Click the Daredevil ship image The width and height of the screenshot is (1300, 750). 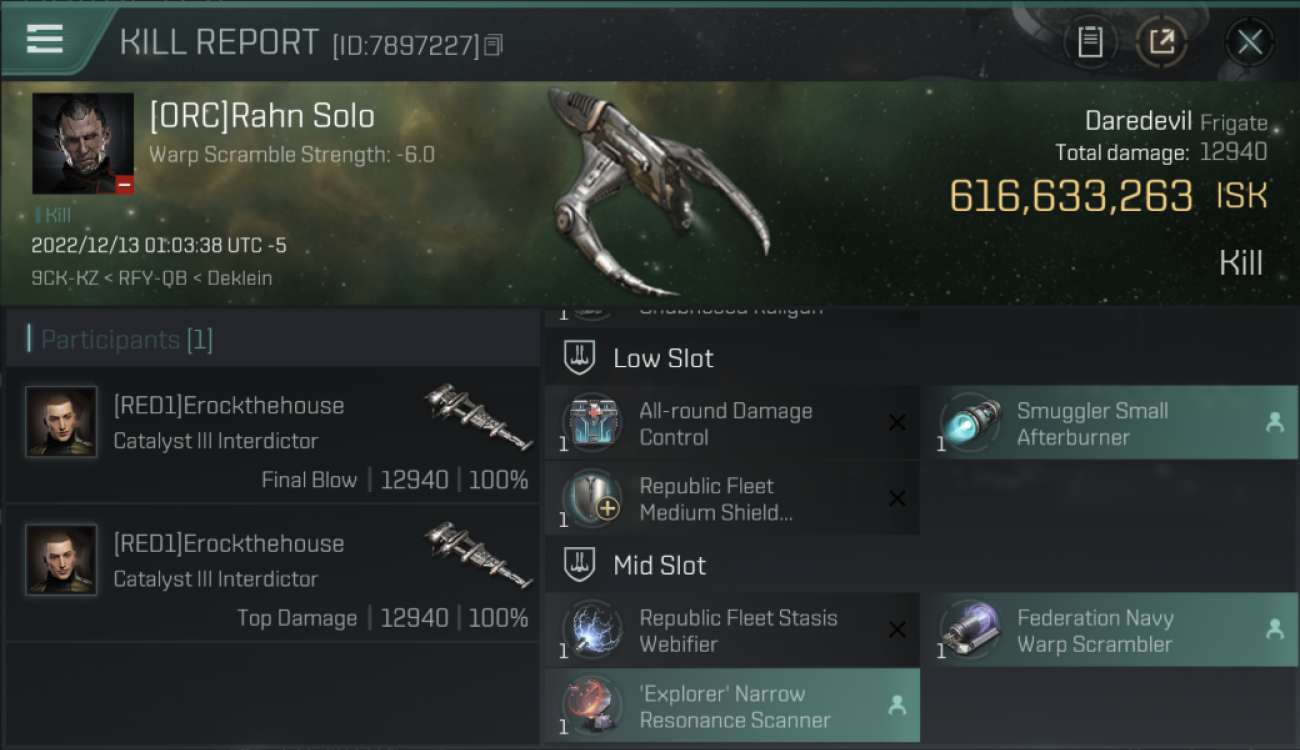click(x=662, y=190)
